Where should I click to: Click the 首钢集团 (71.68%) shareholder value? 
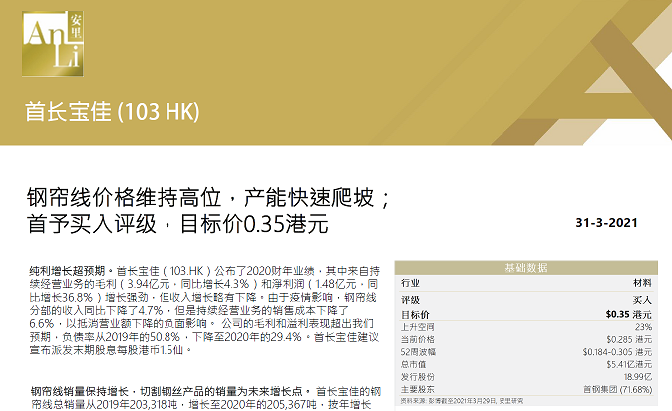pos(618,389)
